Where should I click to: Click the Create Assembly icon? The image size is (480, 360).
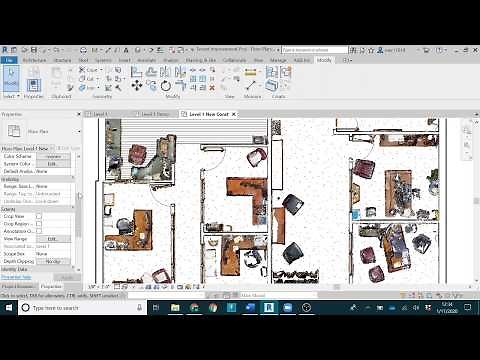[x=272, y=72]
